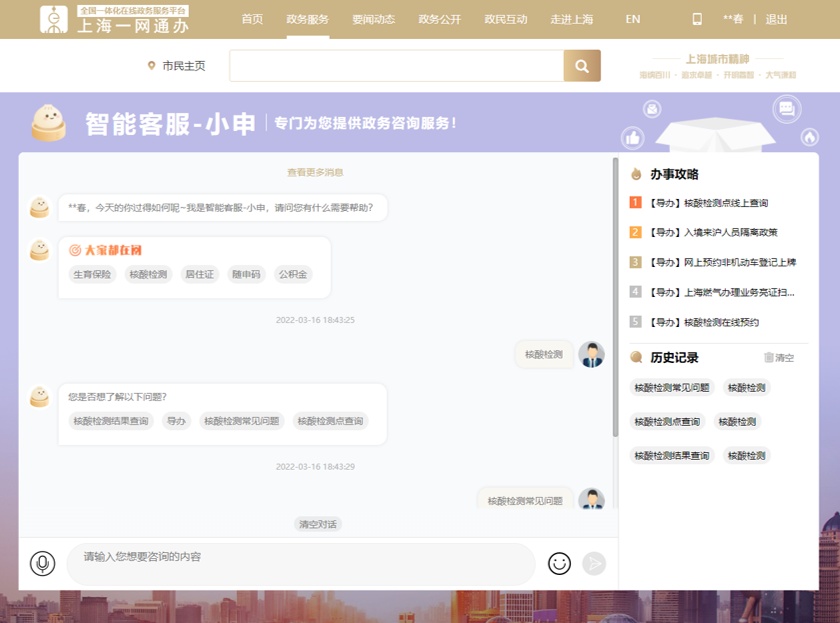Click the chat bubbles icon in banner
Image resolution: width=840 pixels, height=623 pixels.
tap(787, 109)
